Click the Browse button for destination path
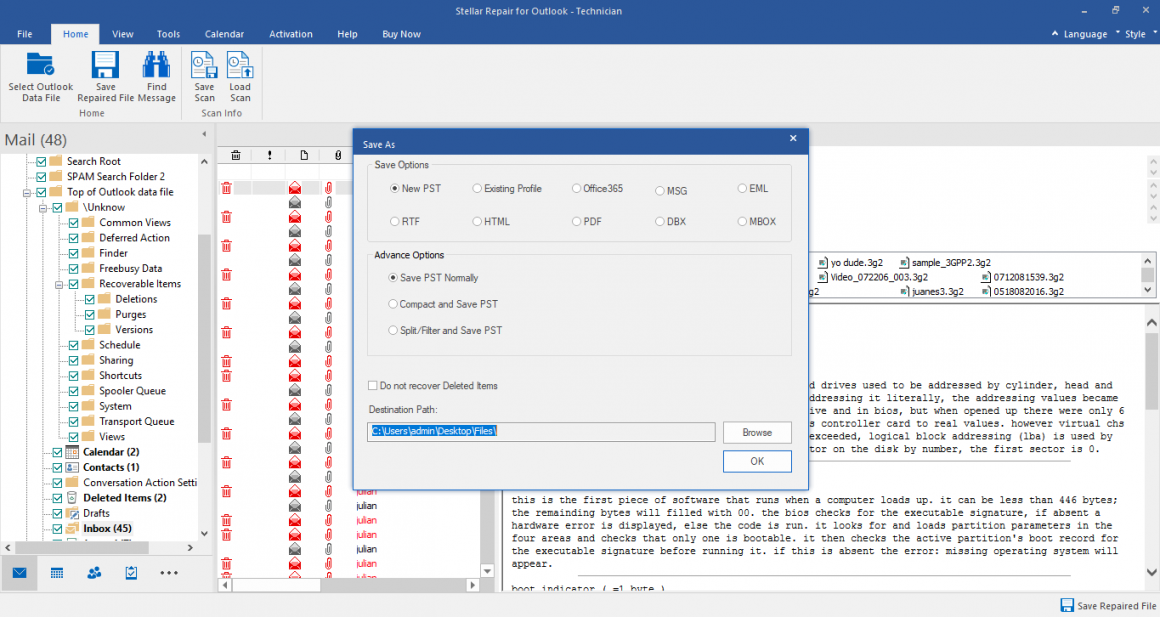This screenshot has width=1160, height=617. pos(757,432)
